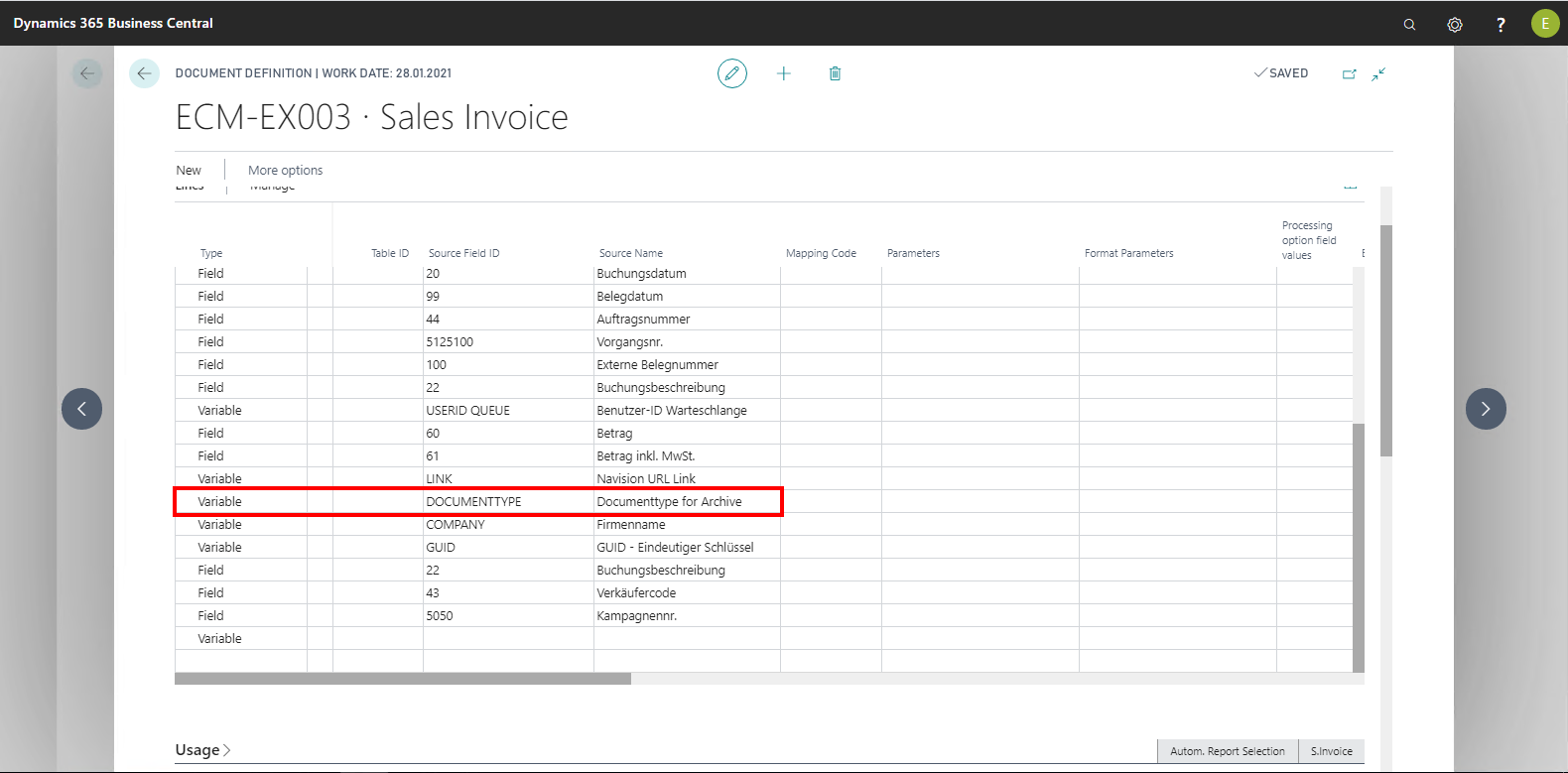Image resolution: width=1568 pixels, height=773 pixels.
Task: Open the settings gear icon
Action: pos(1455,24)
